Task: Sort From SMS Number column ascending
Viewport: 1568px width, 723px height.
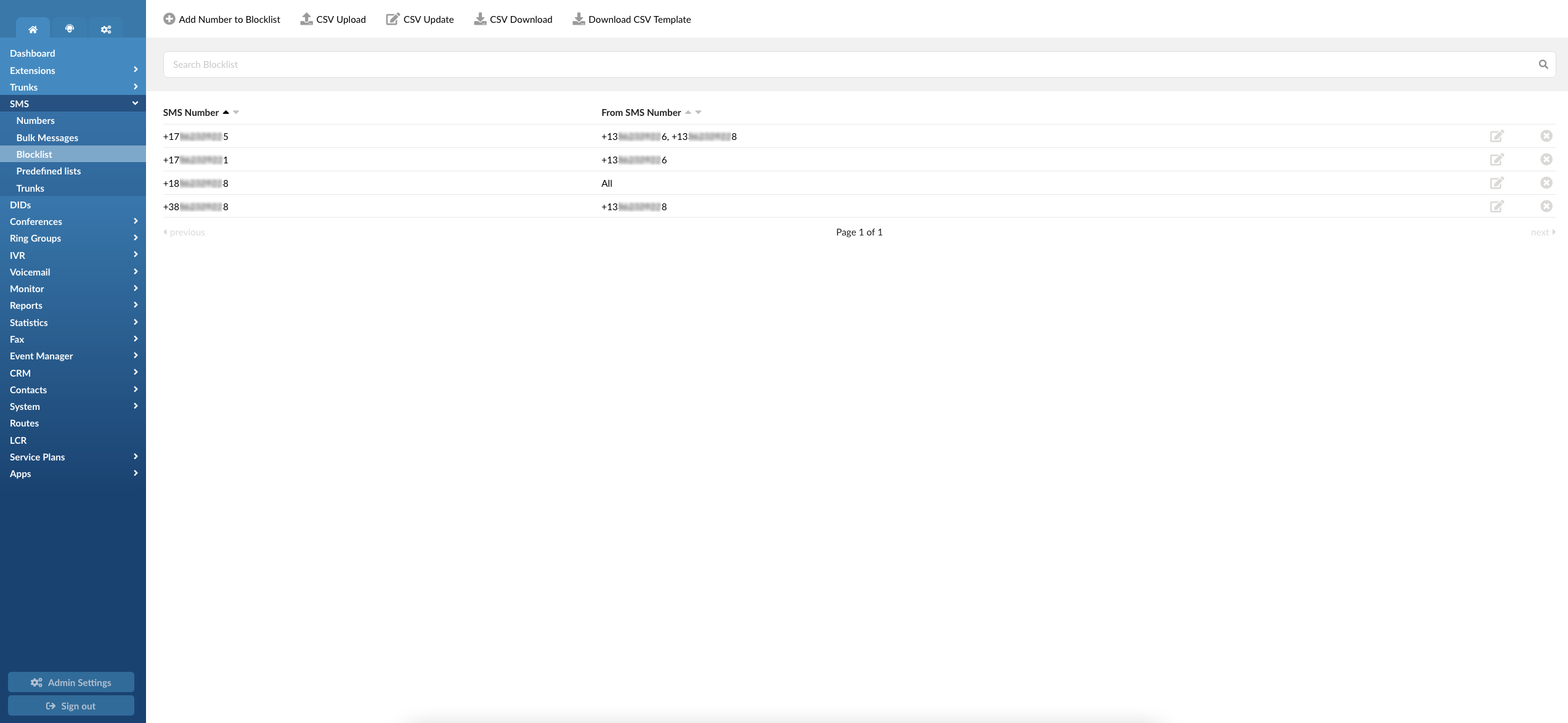Action: pos(689,112)
